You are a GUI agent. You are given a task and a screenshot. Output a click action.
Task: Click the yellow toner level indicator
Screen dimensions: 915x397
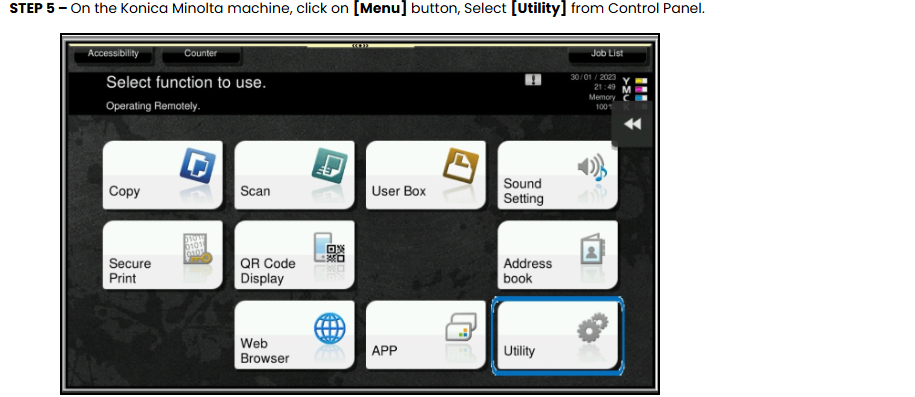pyautogui.click(x=641, y=81)
